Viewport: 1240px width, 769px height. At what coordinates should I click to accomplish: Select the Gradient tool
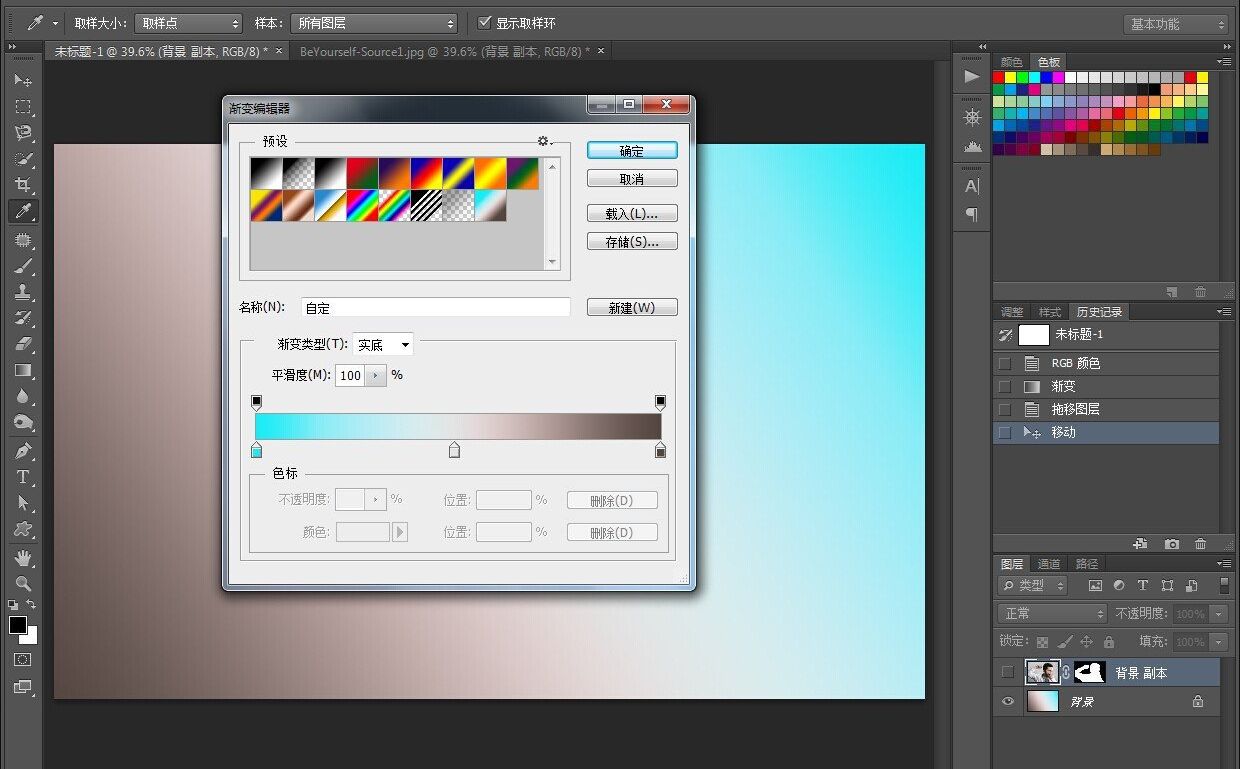(23, 370)
